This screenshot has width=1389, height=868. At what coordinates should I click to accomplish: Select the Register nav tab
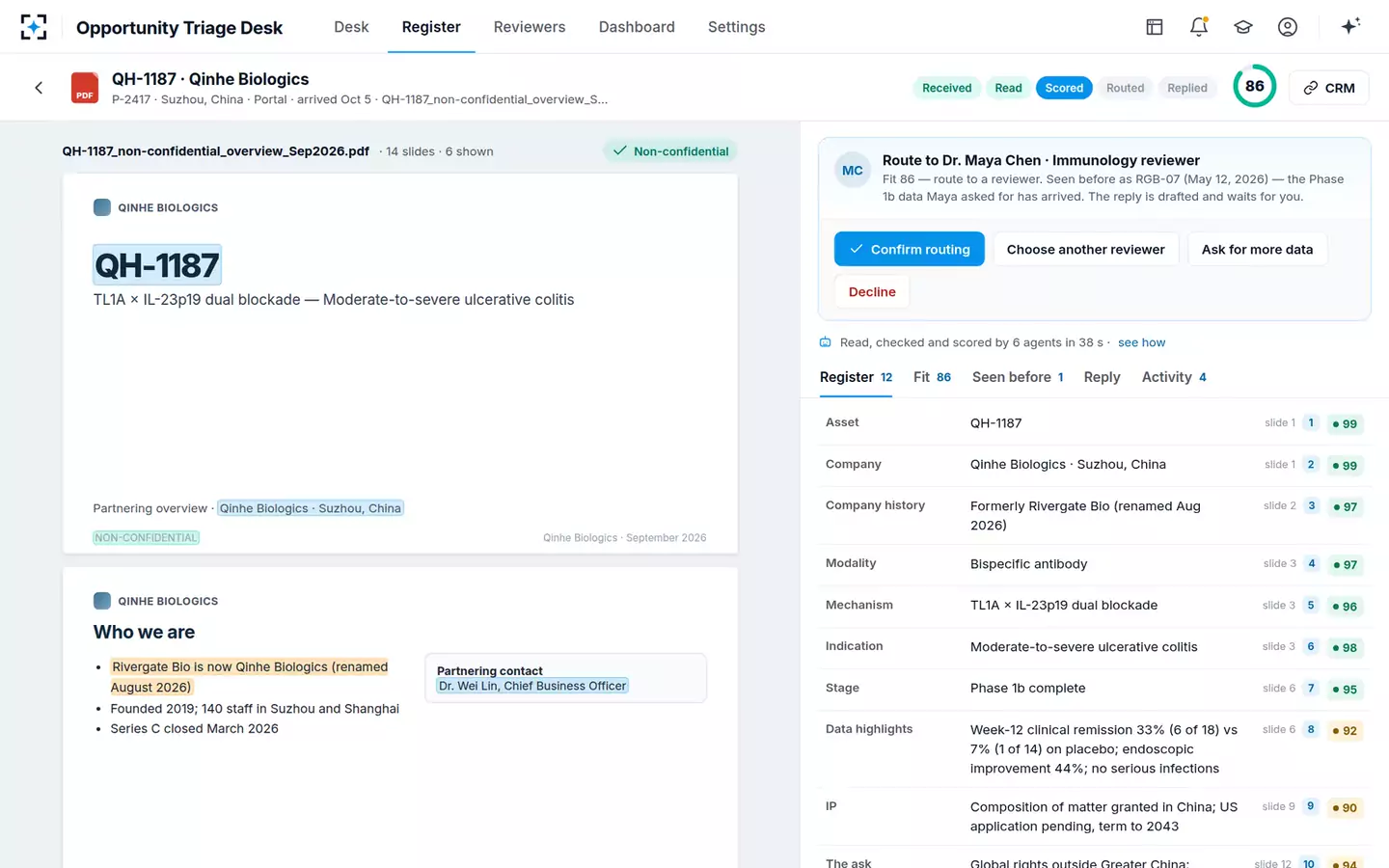pyautogui.click(x=431, y=27)
